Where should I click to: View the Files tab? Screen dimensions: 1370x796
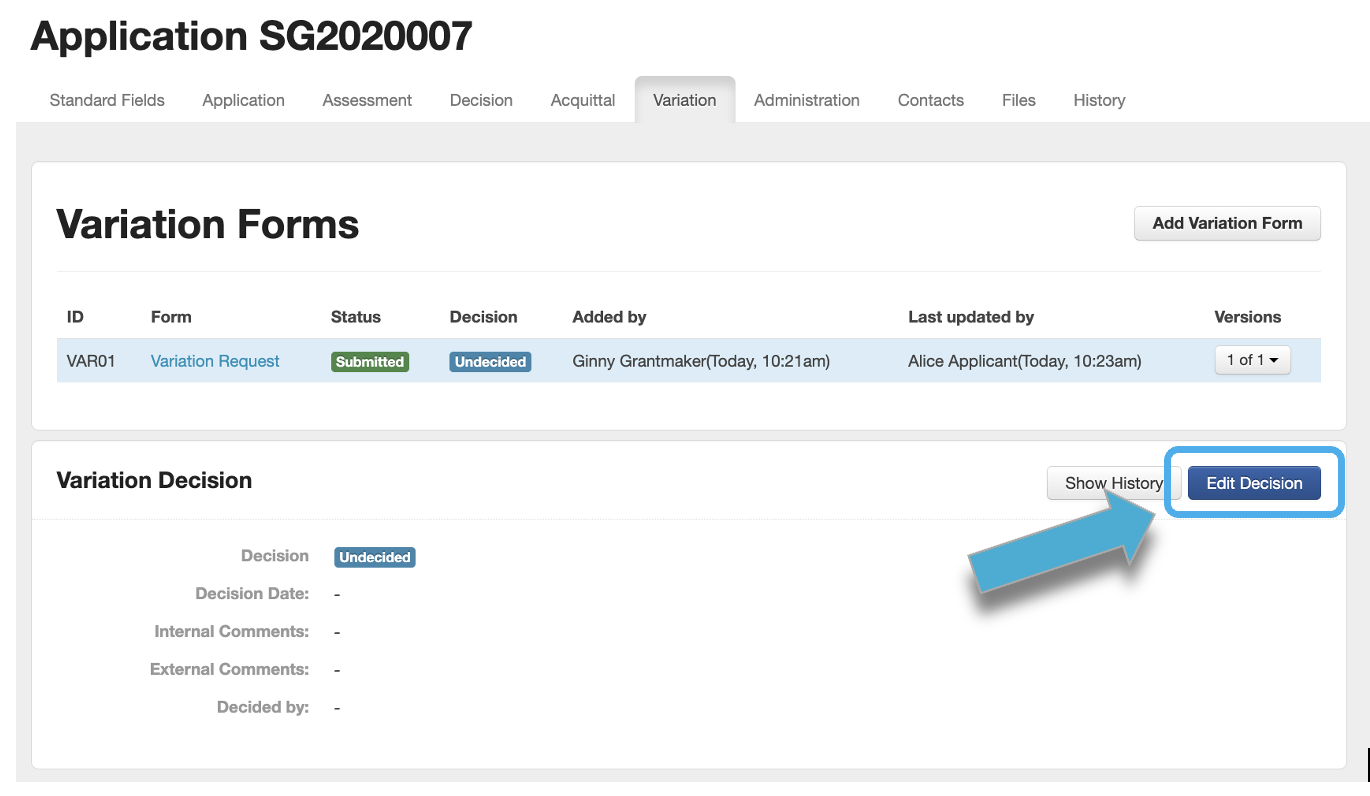pyautogui.click(x=1018, y=100)
